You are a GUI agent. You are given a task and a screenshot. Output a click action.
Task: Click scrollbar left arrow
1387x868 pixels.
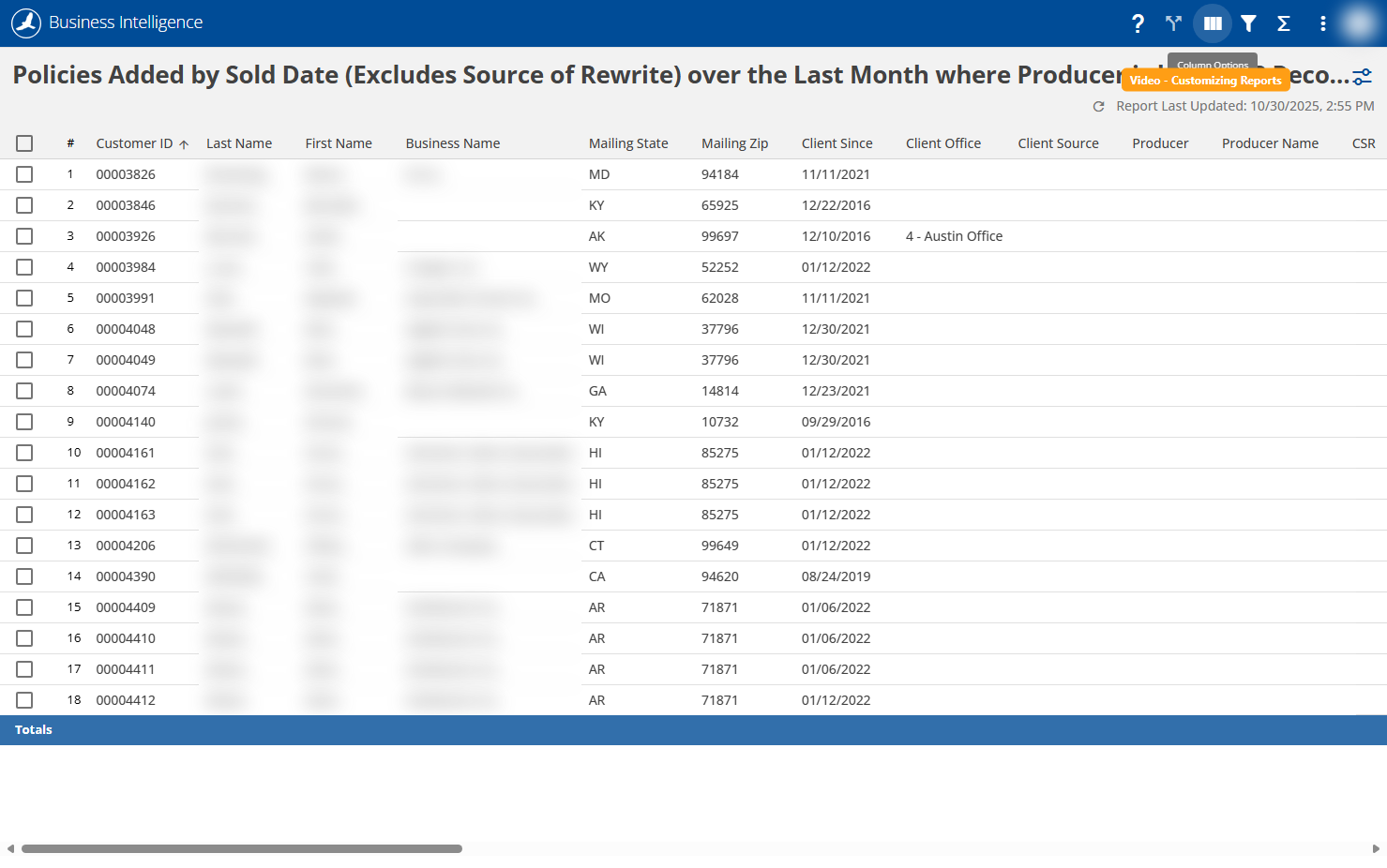click(10, 849)
